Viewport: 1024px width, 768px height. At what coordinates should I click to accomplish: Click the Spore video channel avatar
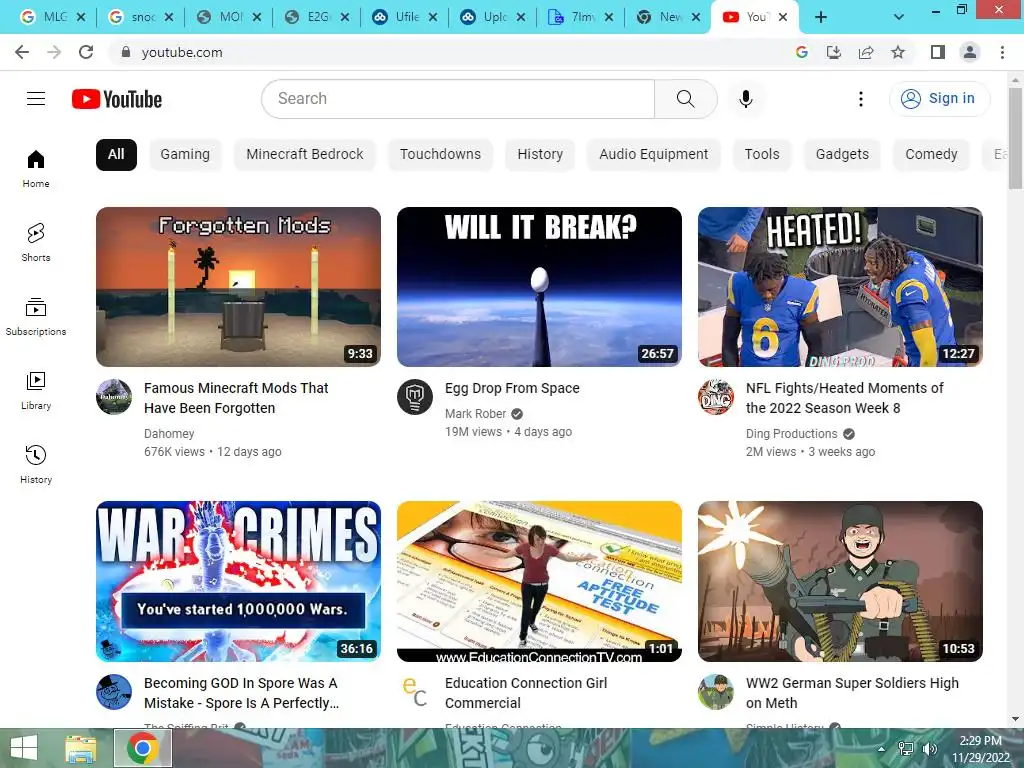pyautogui.click(x=114, y=692)
